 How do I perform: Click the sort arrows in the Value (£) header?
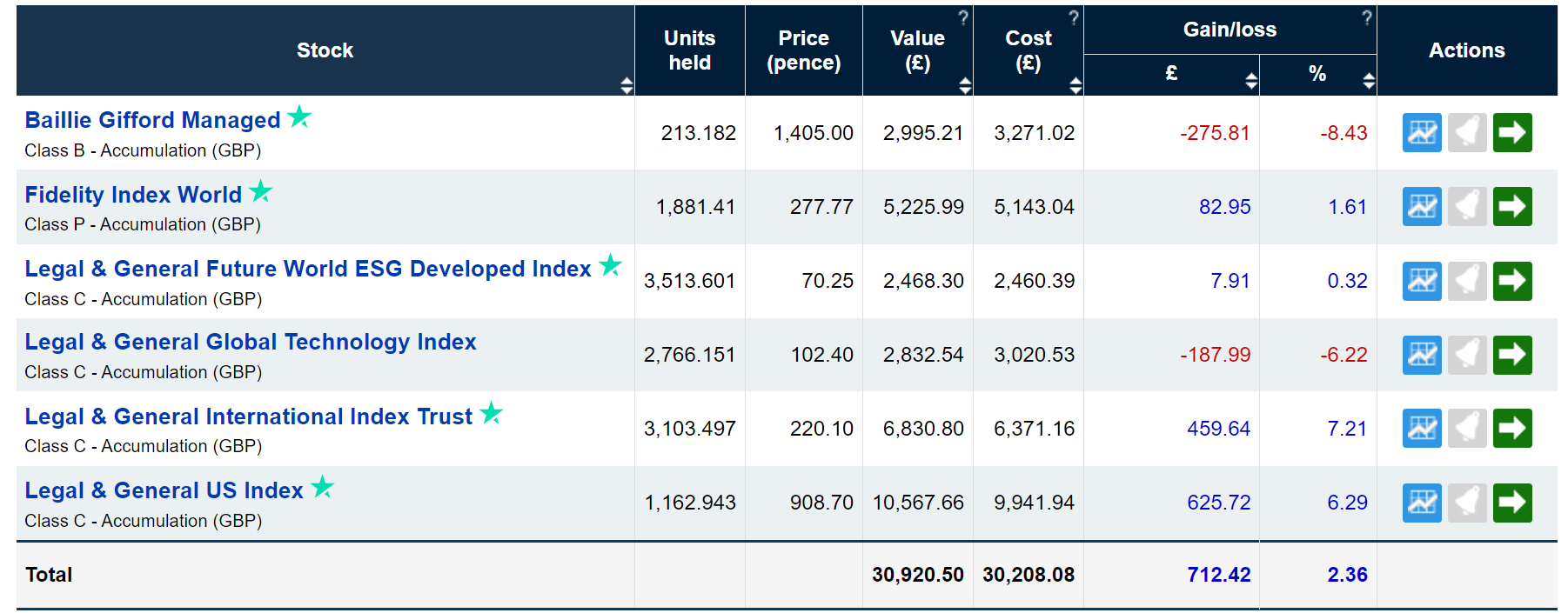(x=965, y=84)
